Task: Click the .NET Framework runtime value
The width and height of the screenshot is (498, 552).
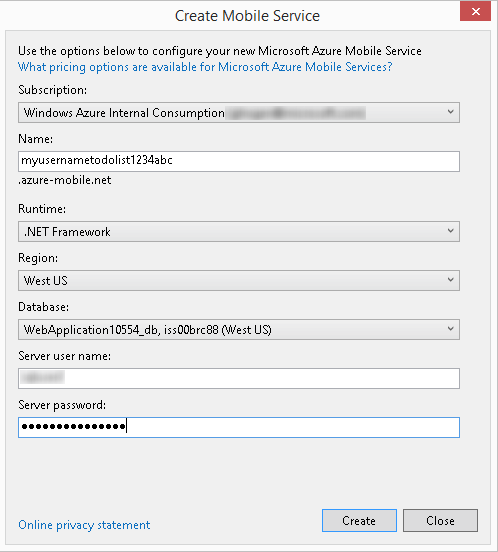Action: point(67,232)
